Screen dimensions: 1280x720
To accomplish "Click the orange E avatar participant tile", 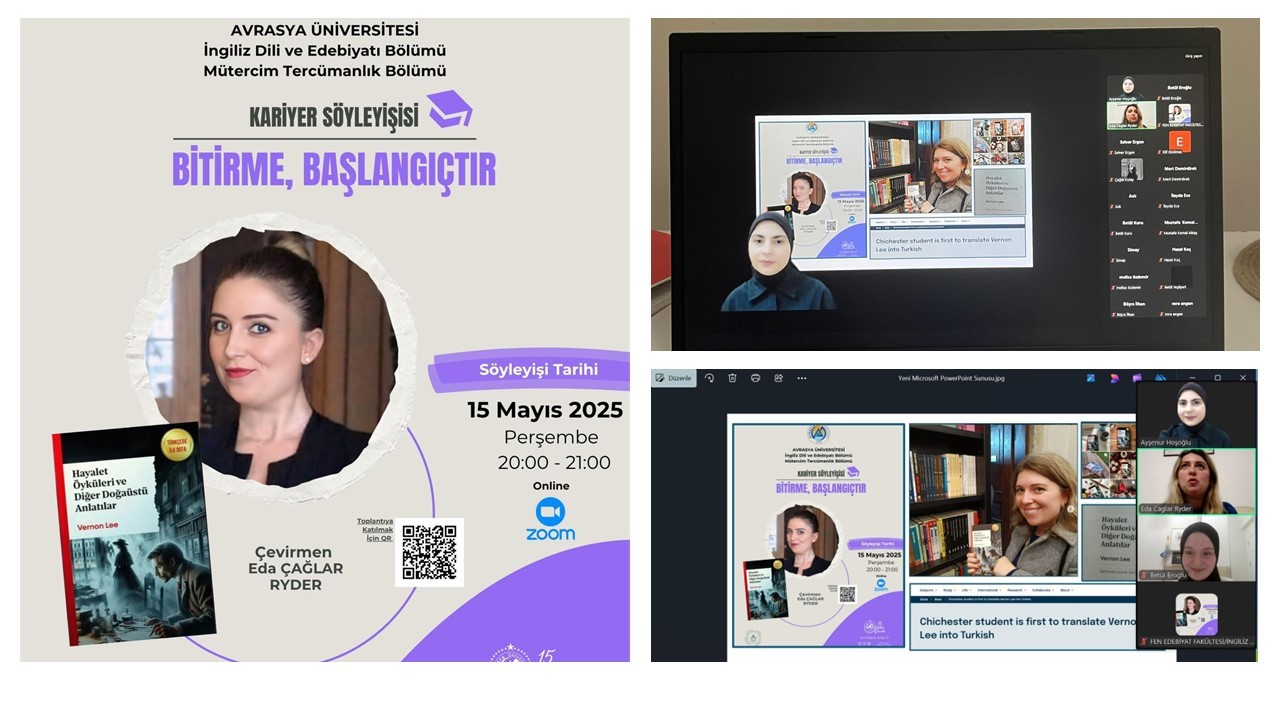I will 1180,141.
